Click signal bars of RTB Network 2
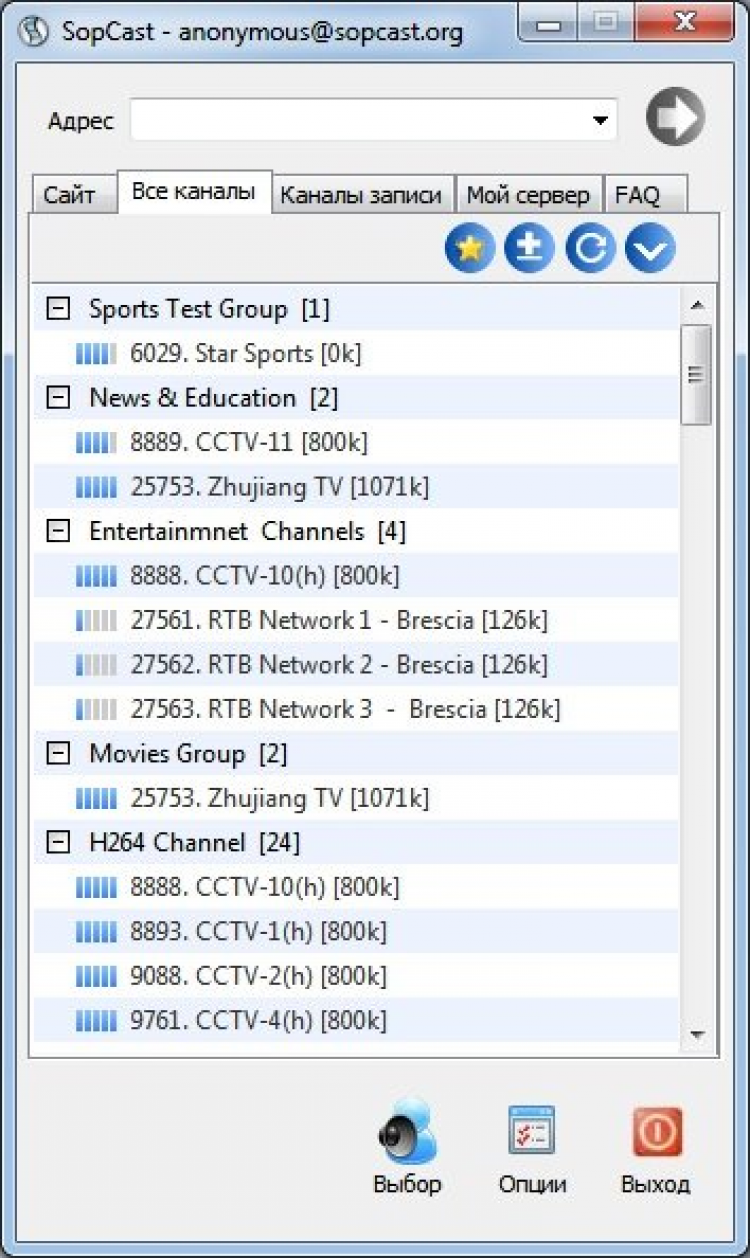 [96, 665]
